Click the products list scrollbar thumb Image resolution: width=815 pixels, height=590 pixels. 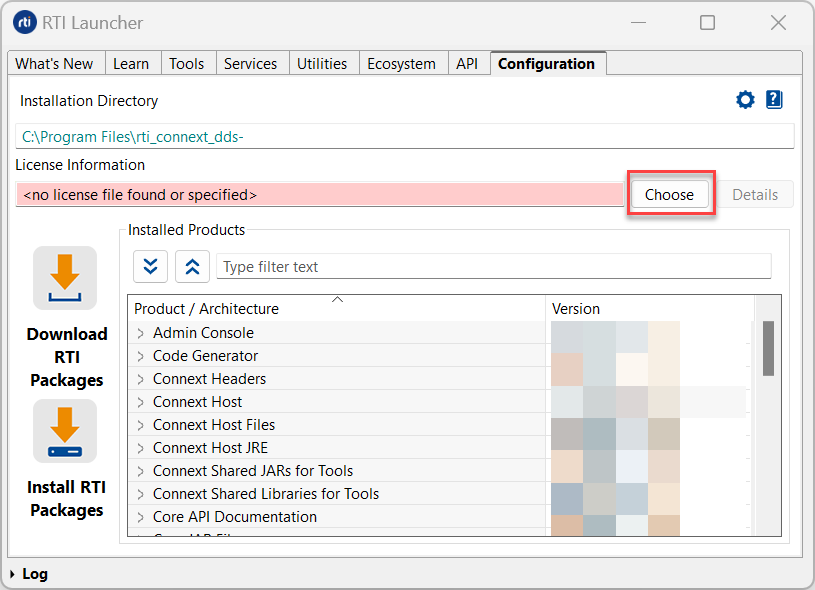[768, 348]
